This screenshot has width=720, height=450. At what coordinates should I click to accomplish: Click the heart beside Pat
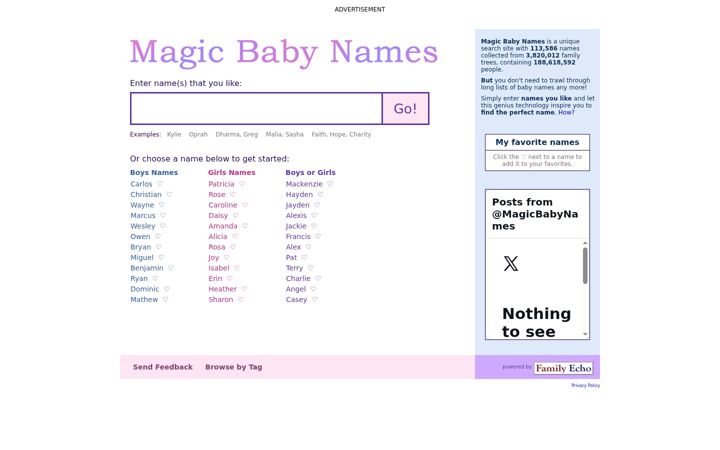tap(304, 258)
